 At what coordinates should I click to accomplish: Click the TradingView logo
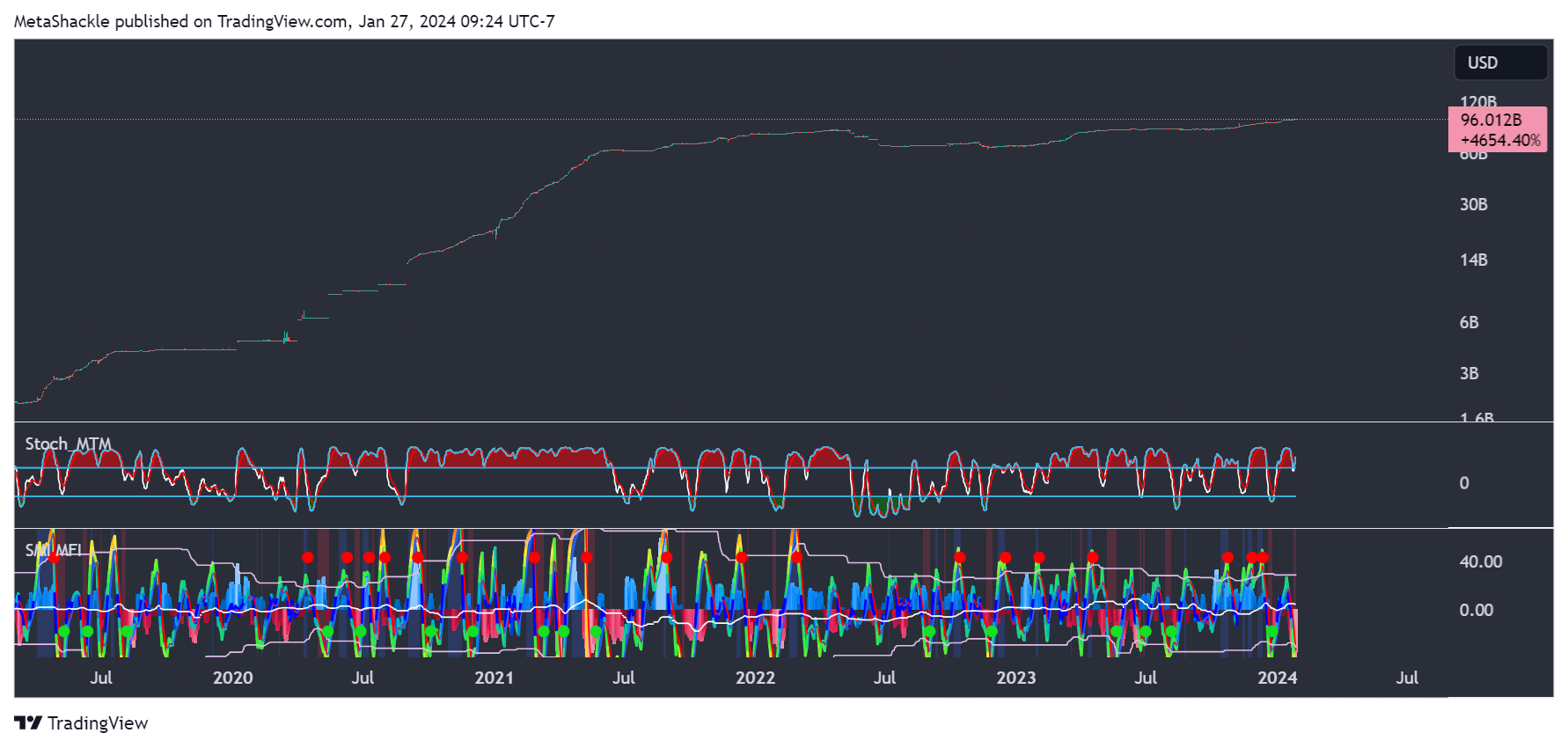(81, 723)
